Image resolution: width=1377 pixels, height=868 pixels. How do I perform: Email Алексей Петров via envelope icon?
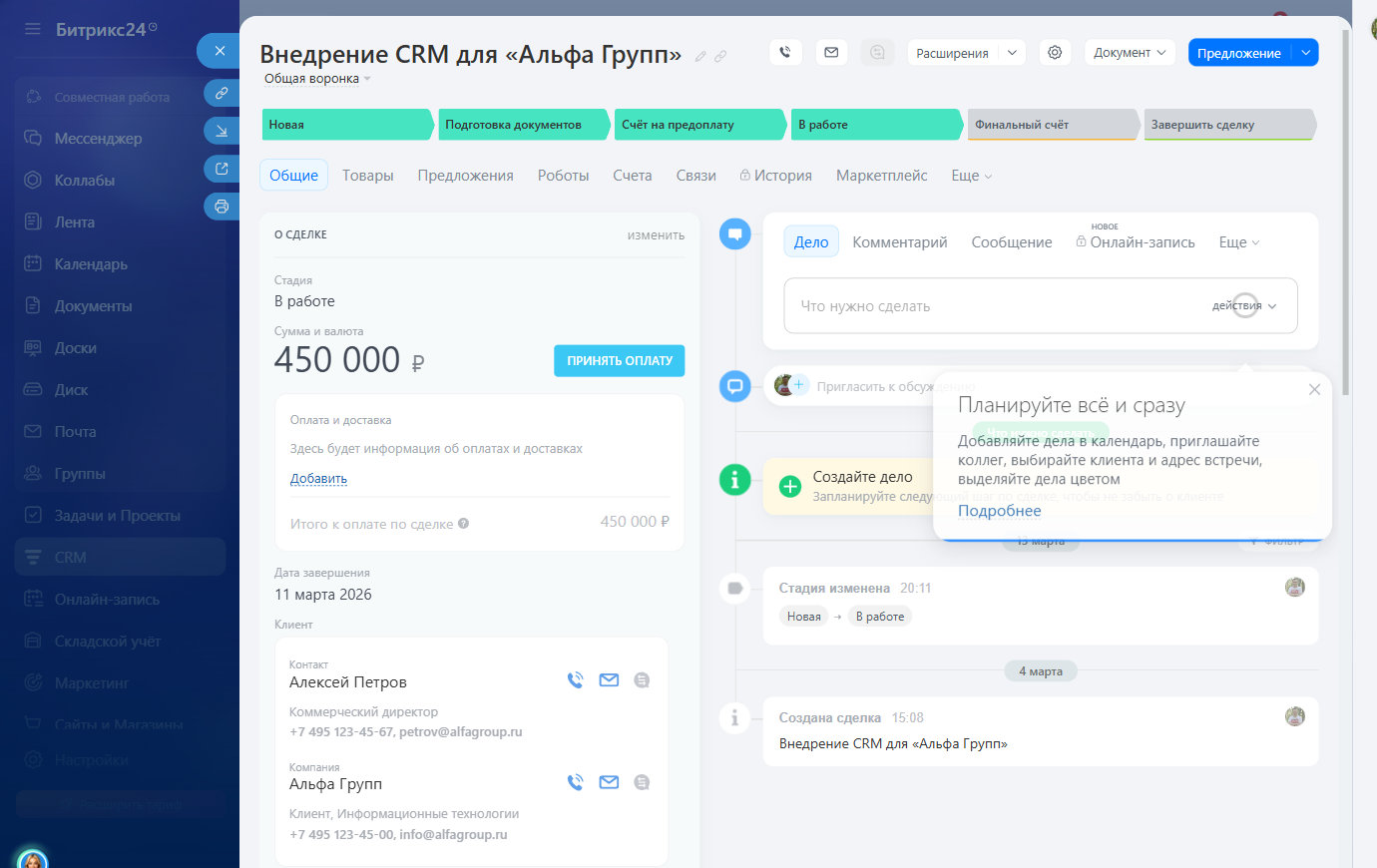tap(609, 680)
